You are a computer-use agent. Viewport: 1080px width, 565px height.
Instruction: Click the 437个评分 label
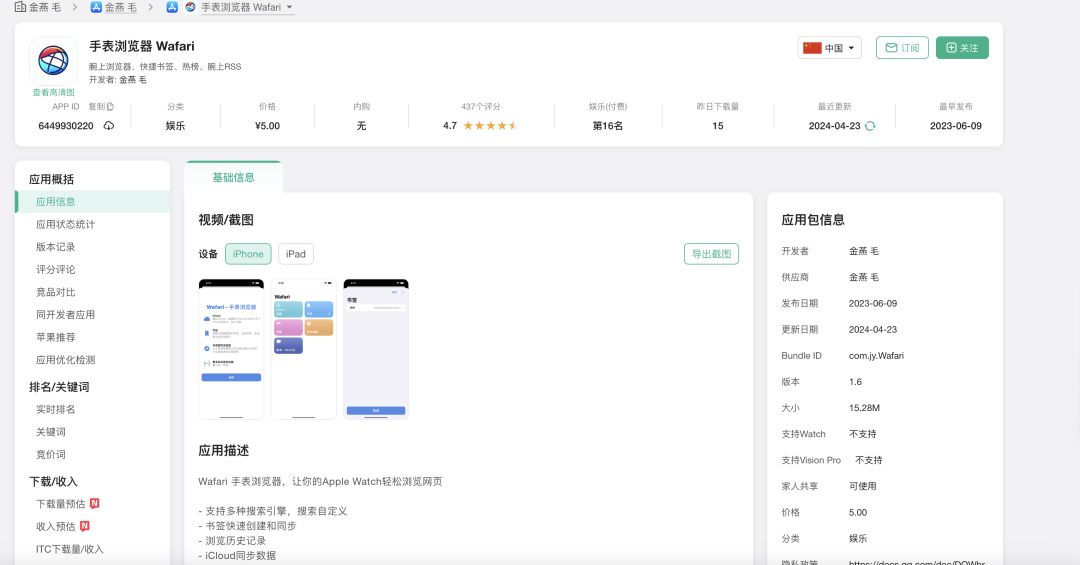point(481,107)
